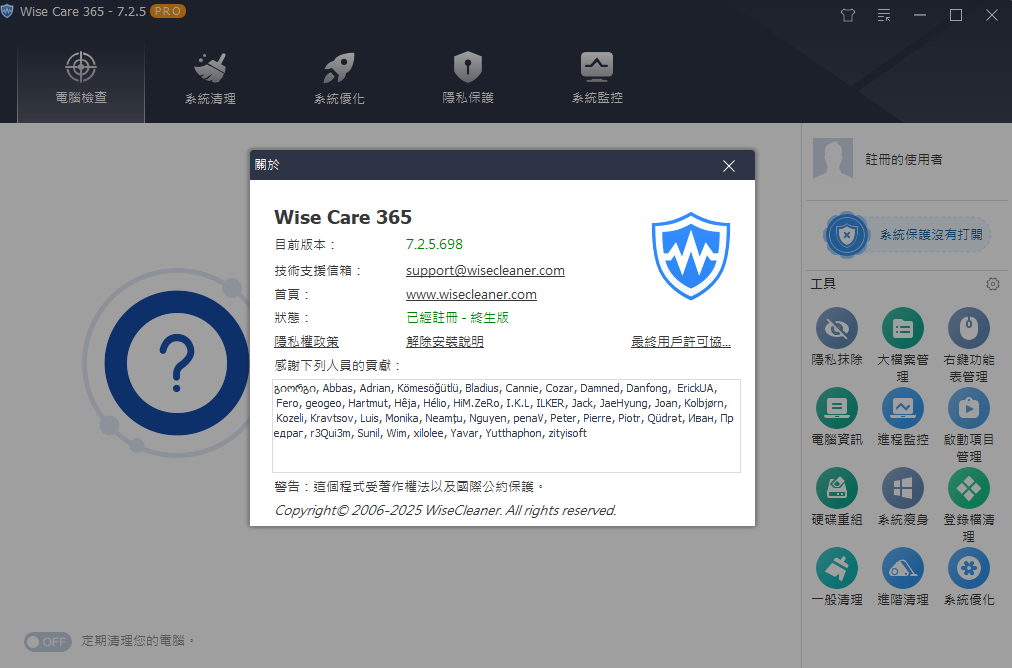Screen dimensions: 1012x668
Task: Click the Copyright 2006-2025 WiseCleaner text
Action: 445,511
